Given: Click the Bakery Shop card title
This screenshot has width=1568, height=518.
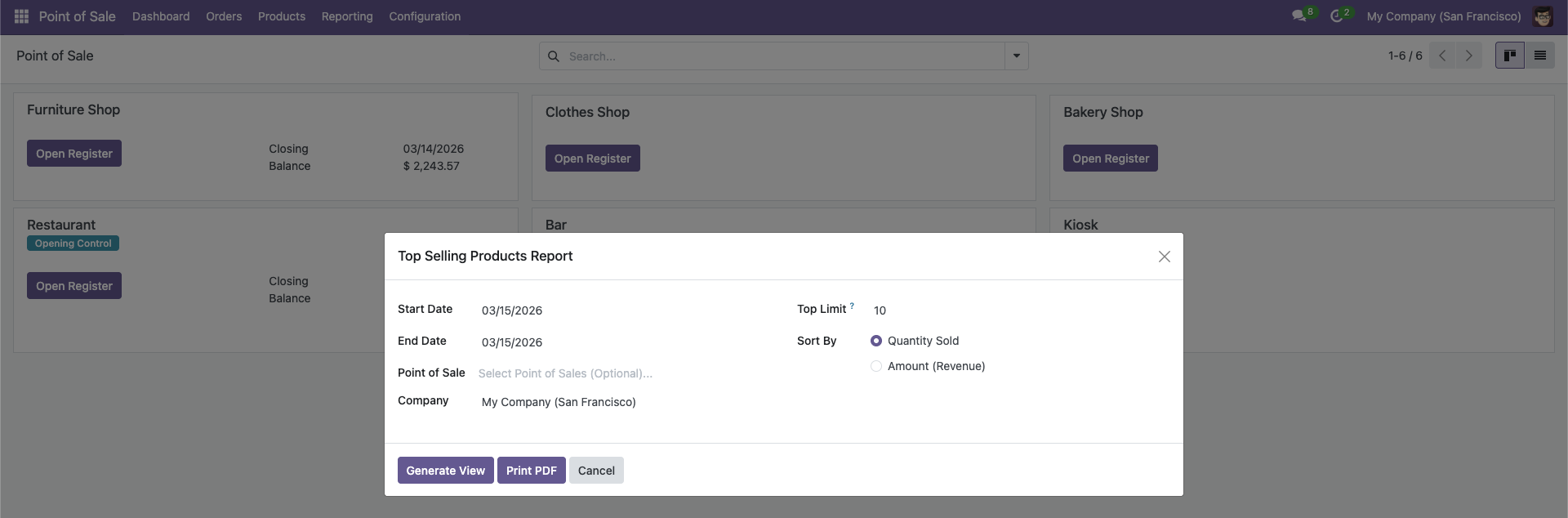Looking at the screenshot, I should click(x=1103, y=112).
